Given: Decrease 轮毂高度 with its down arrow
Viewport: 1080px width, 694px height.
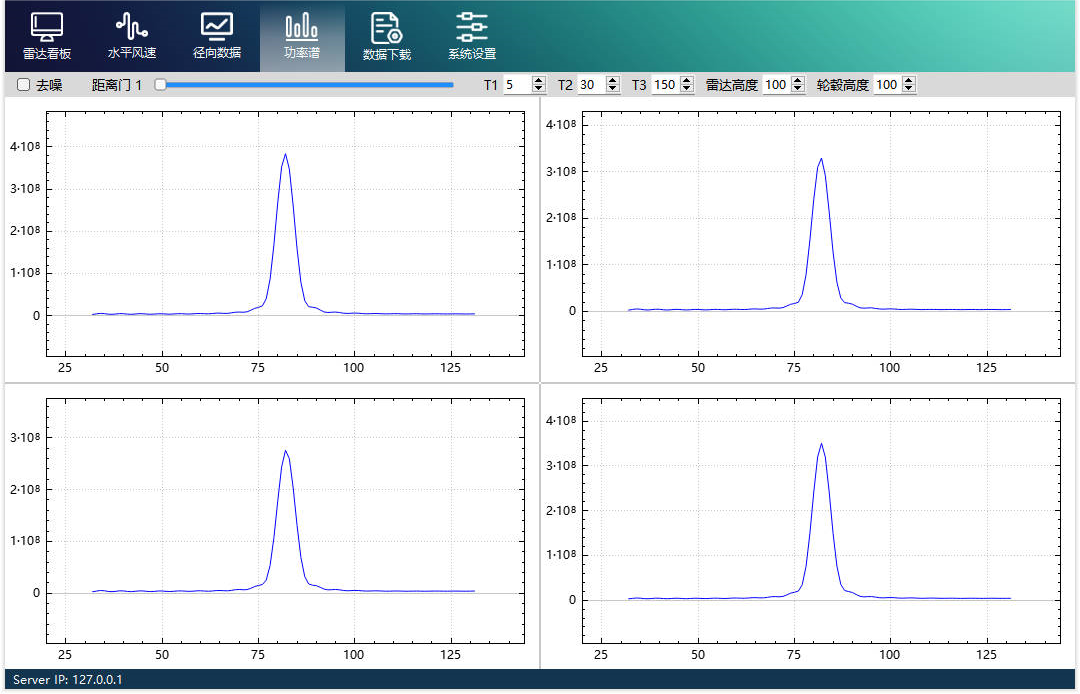Looking at the screenshot, I should [908, 89].
